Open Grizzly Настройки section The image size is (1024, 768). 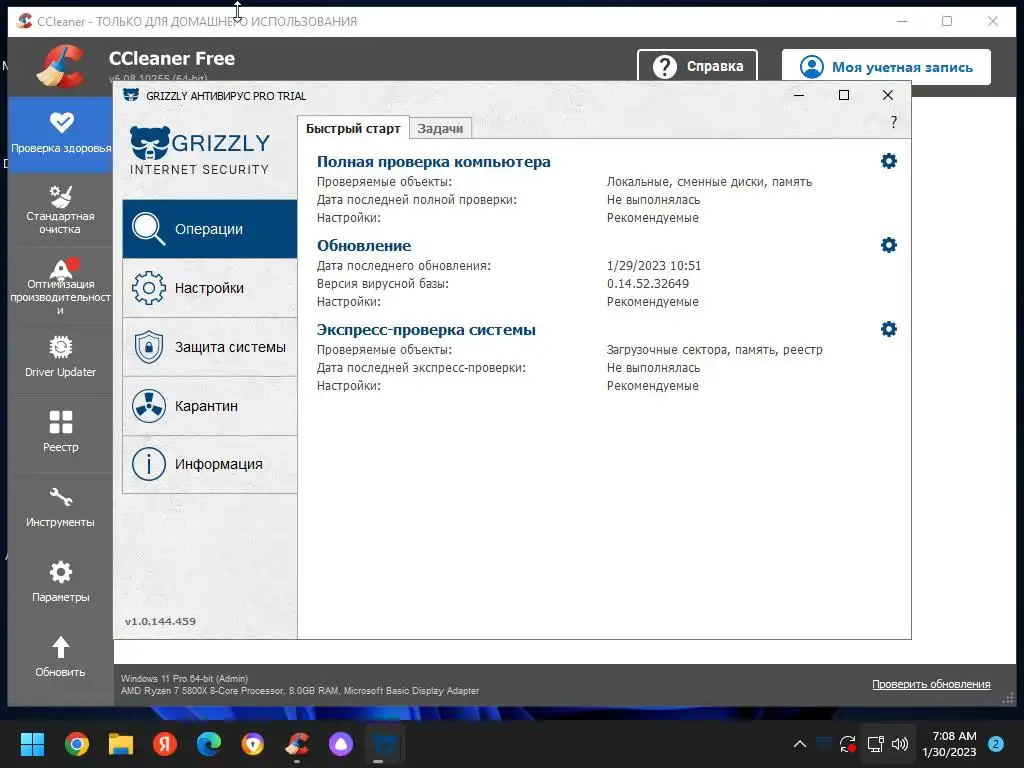click(x=210, y=288)
